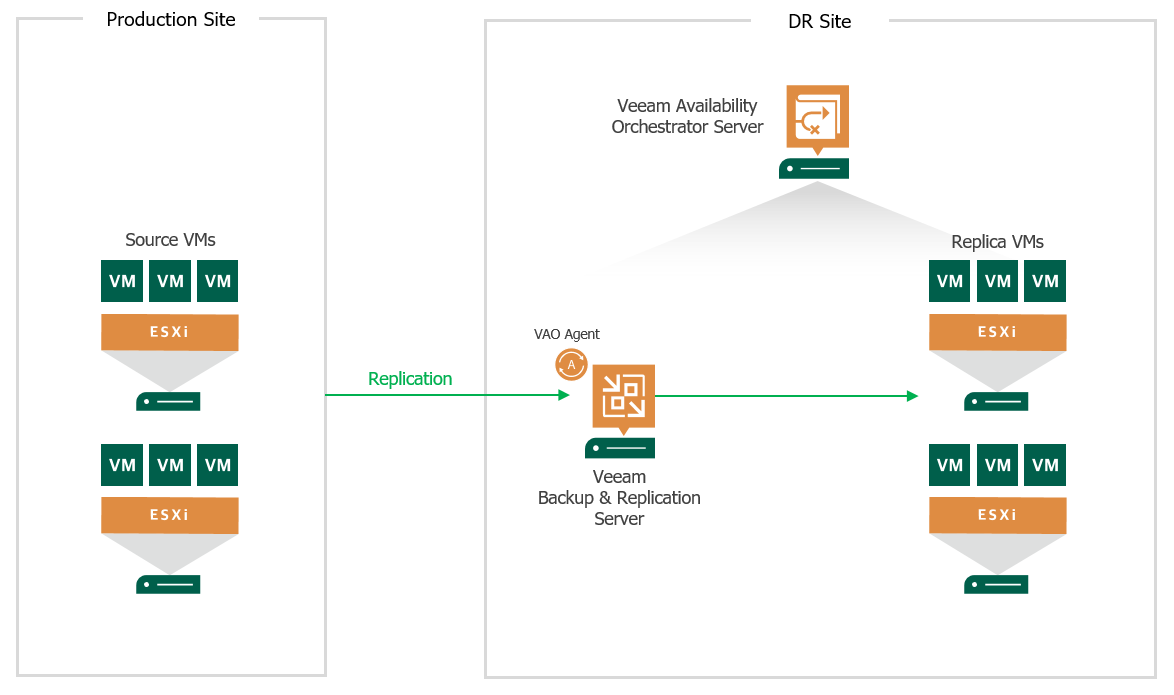1174x695 pixels.
Task: Click the Veeam Availability Orchestrator Server orange icon
Action: [818, 118]
